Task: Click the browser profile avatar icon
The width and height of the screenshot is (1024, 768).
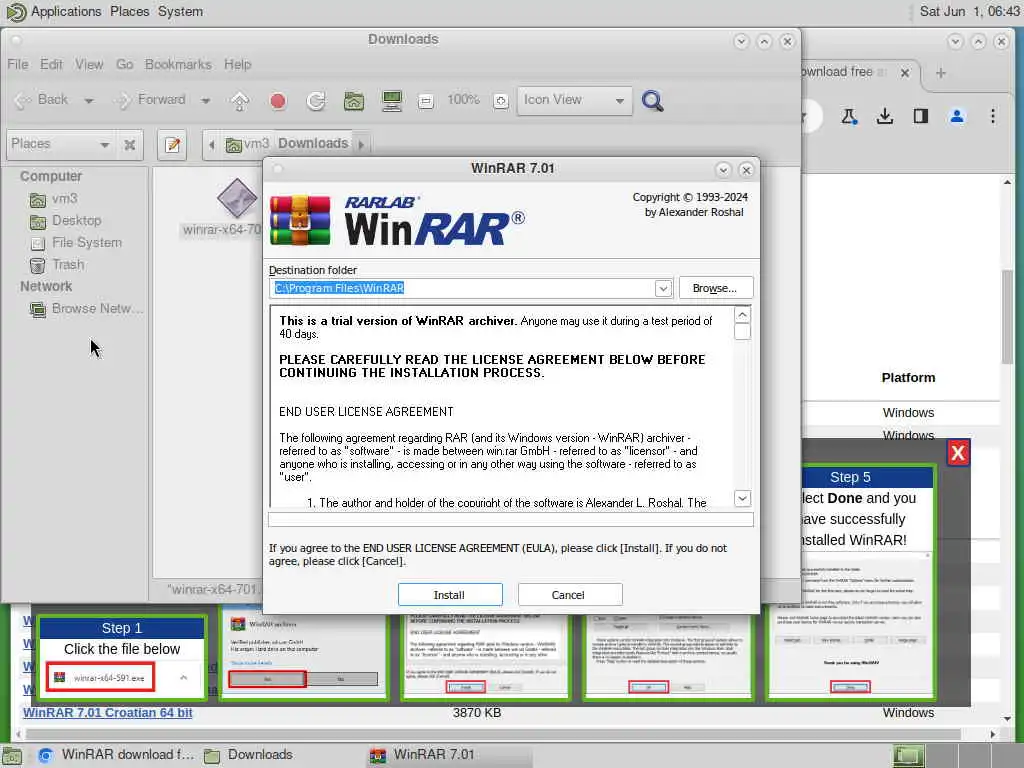Action: (x=957, y=117)
